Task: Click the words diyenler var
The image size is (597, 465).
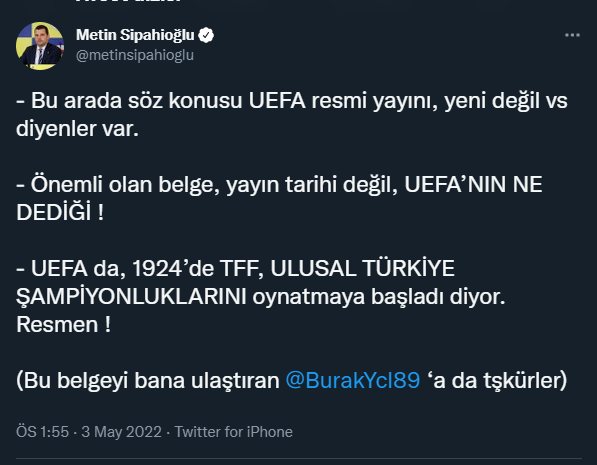Action: click(x=77, y=129)
